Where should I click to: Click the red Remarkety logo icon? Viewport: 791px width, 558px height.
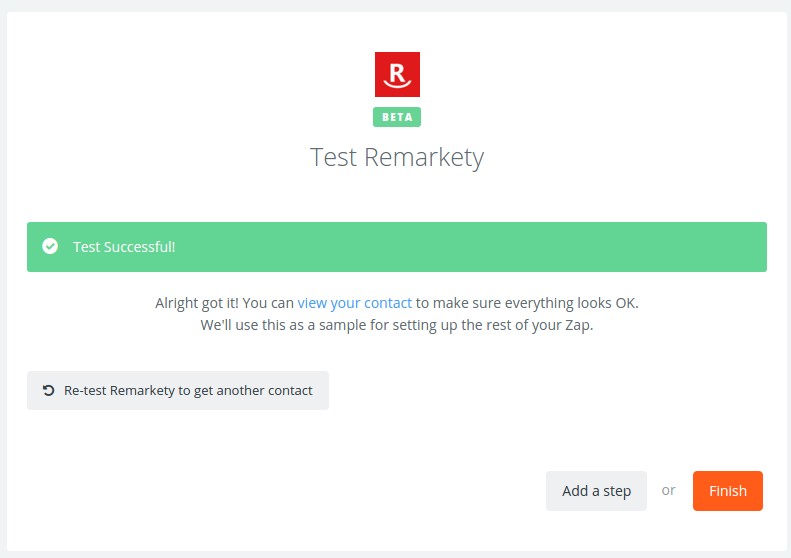point(397,74)
